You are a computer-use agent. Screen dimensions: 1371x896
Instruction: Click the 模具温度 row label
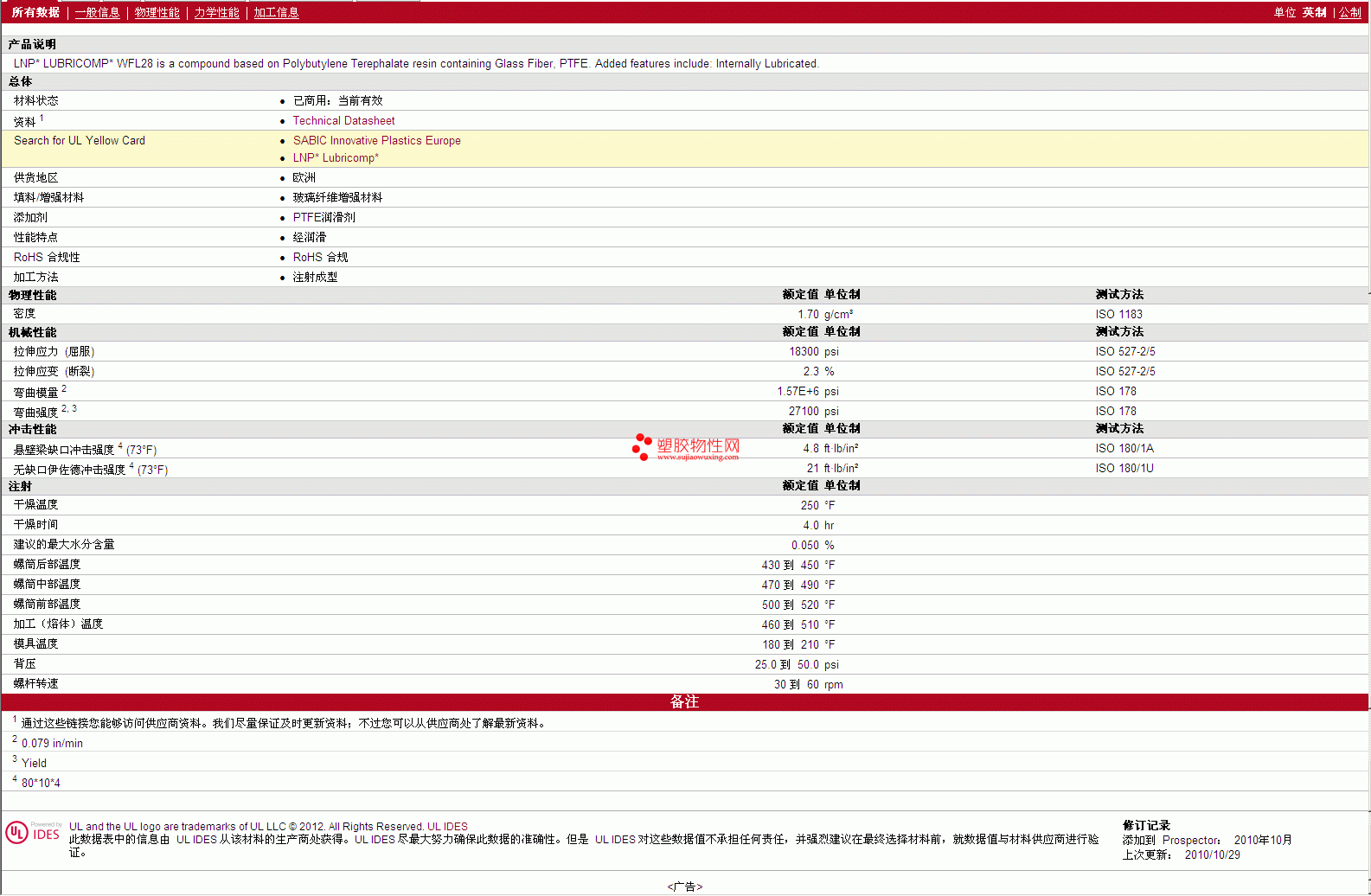35,644
